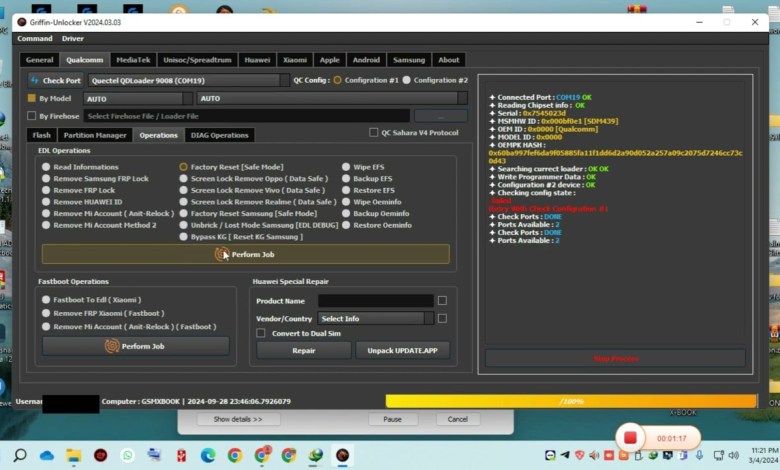Click the Select Firehose File / Loader File field
The width and height of the screenshot is (780, 470).
246,116
